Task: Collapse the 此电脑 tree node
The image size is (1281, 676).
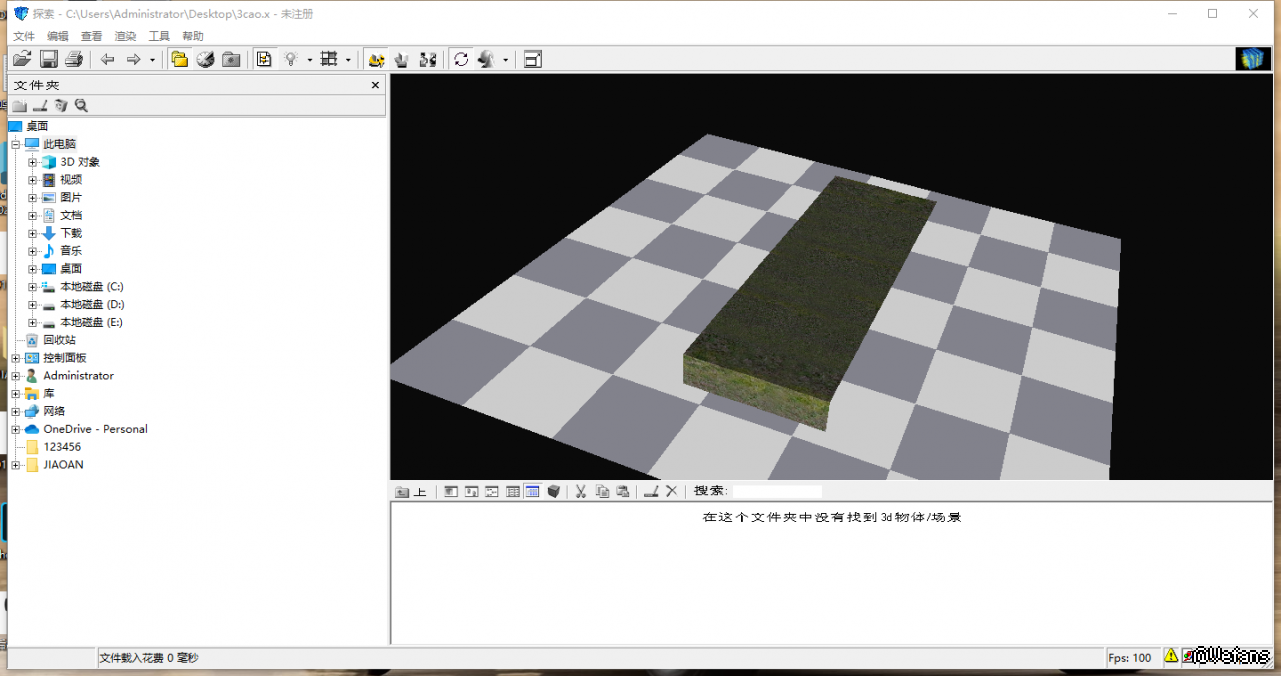Action: 16,144
